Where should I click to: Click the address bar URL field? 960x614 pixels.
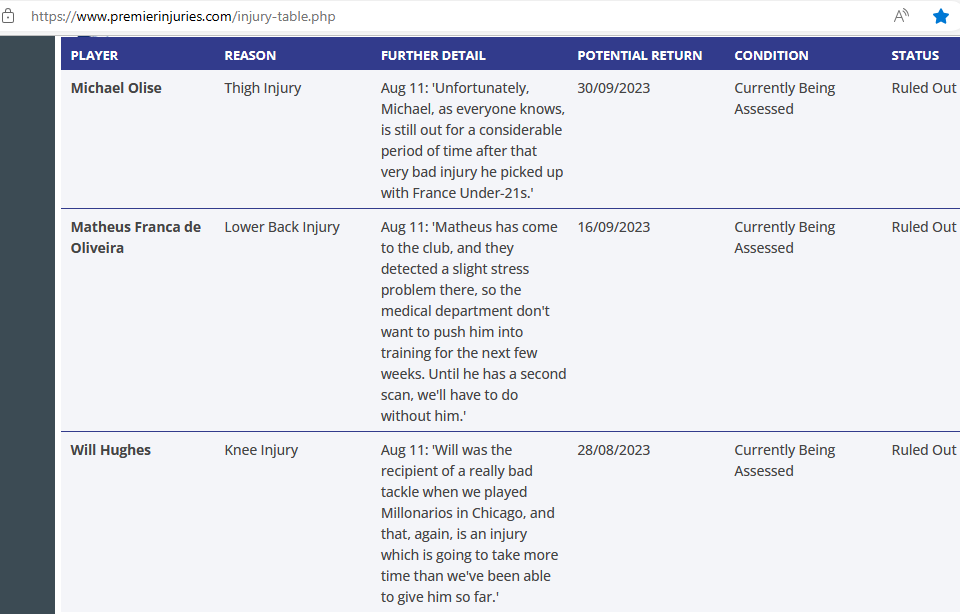click(400, 16)
